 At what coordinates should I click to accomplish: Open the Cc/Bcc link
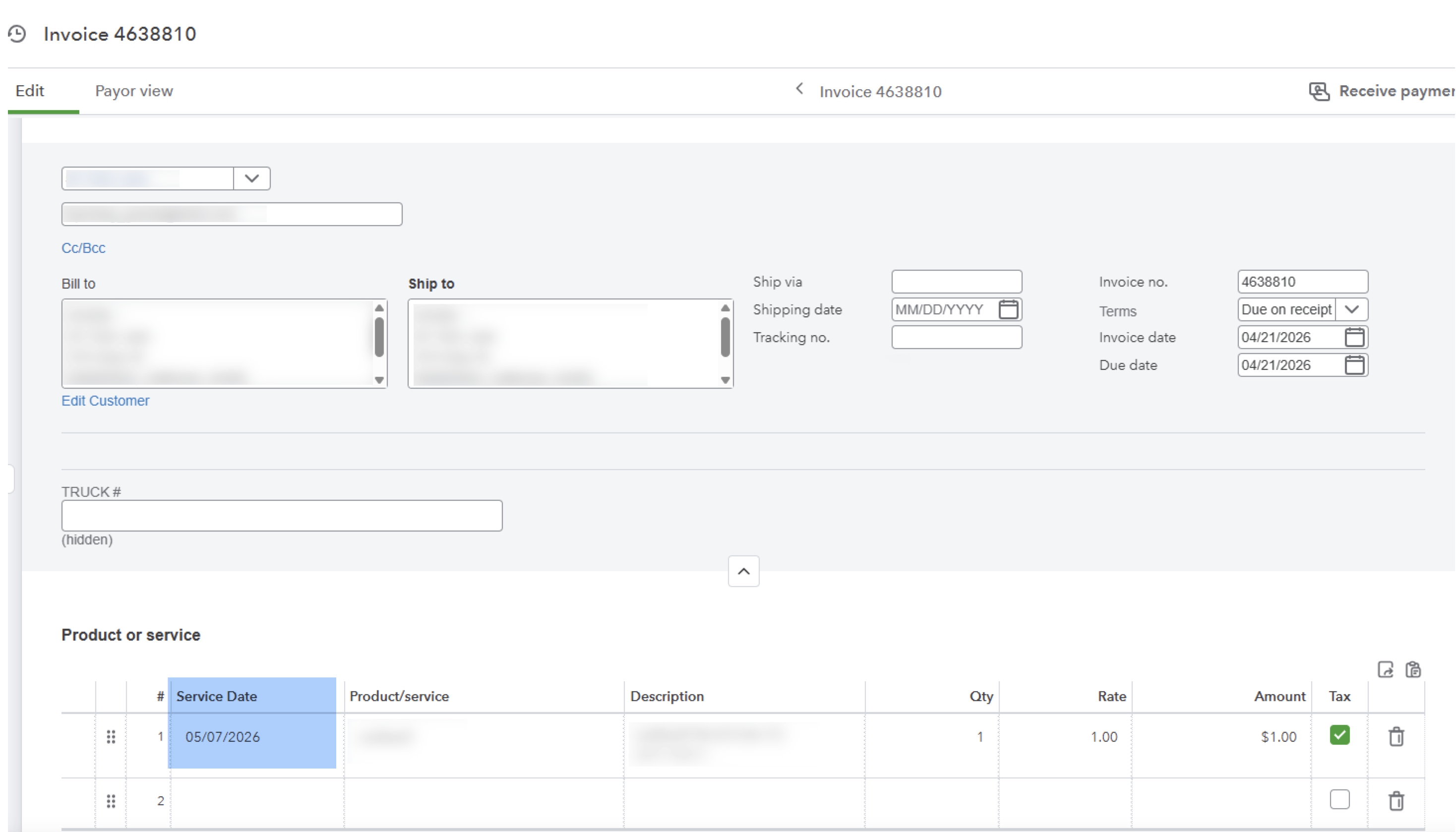(83, 248)
